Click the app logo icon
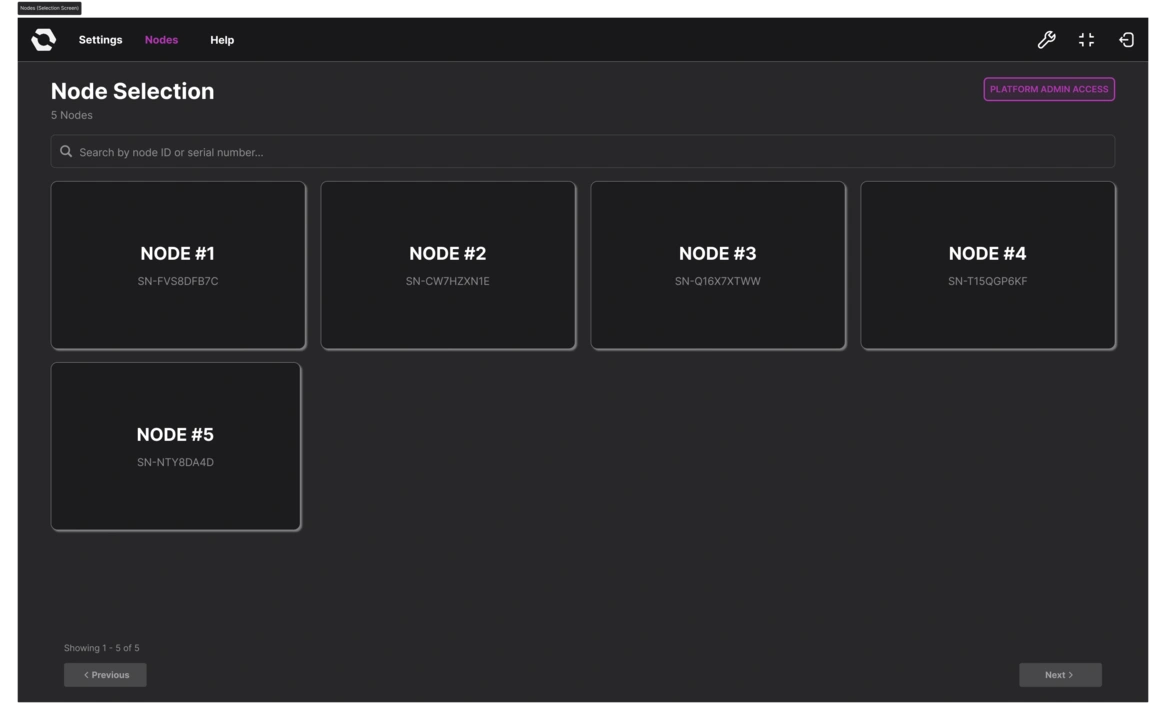 [43, 39]
